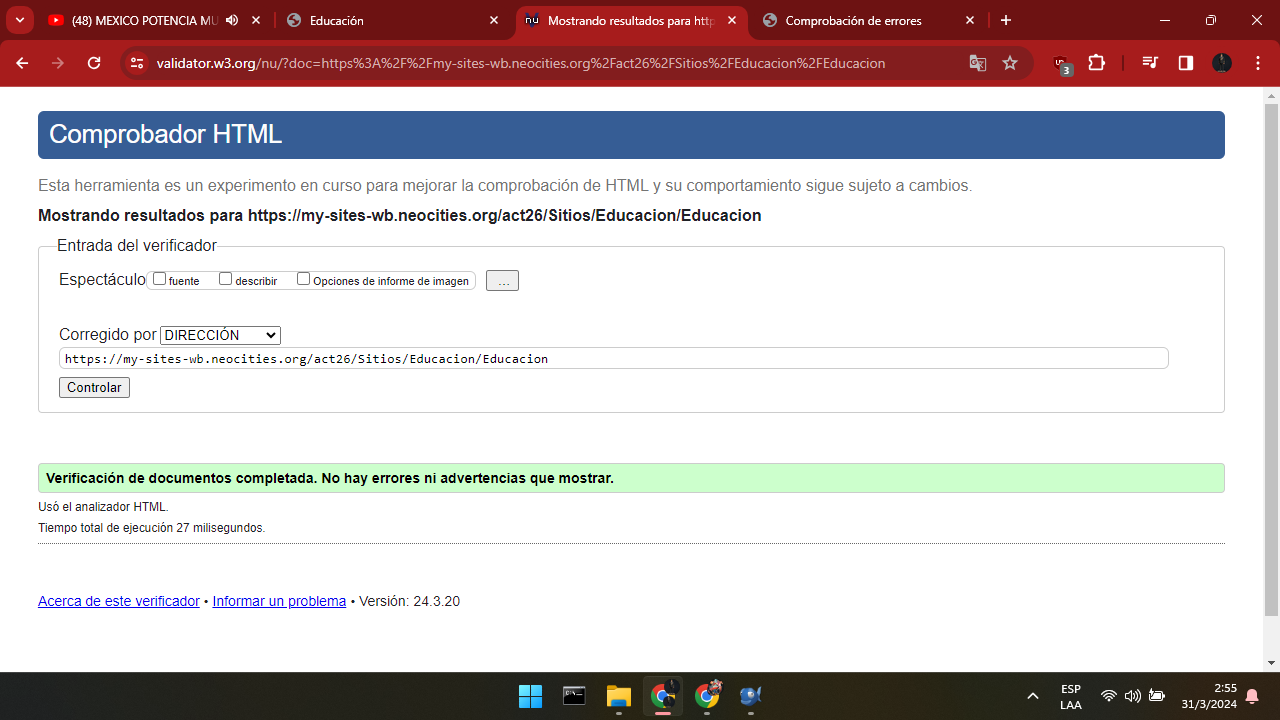Screen dimensions: 1280x720
Task: Click the page vertical scrollbar thumb
Action: pos(1271,359)
